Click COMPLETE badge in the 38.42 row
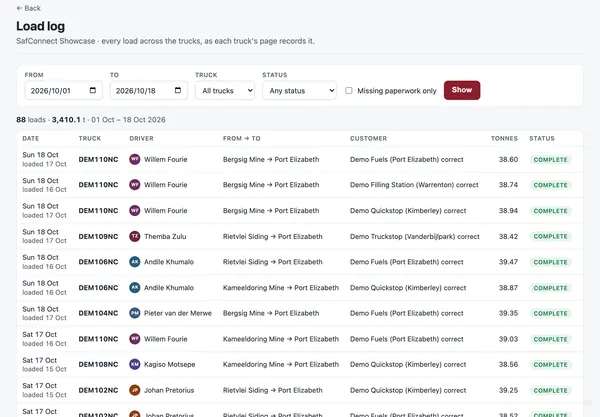 (x=550, y=236)
